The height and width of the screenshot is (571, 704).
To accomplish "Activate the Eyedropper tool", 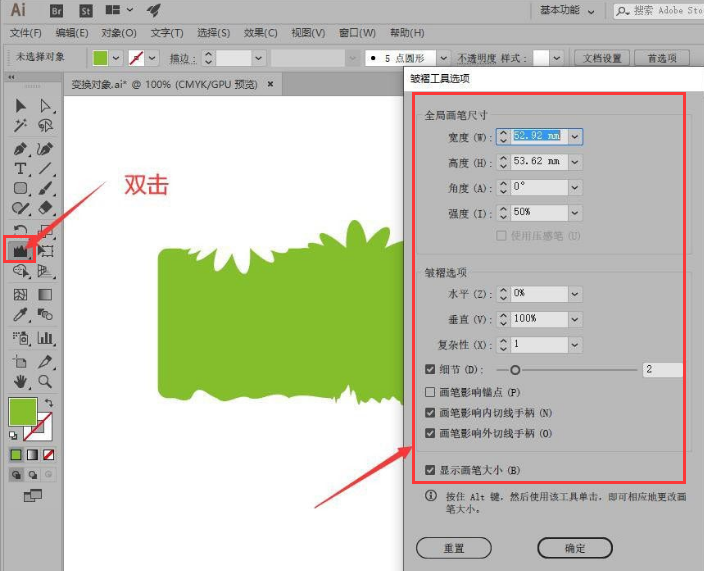I will 20,315.
